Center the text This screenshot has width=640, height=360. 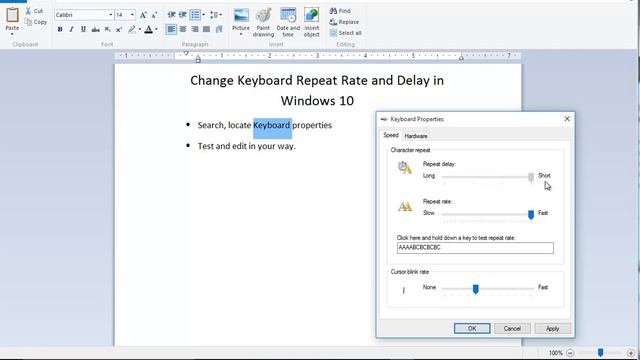click(183, 29)
